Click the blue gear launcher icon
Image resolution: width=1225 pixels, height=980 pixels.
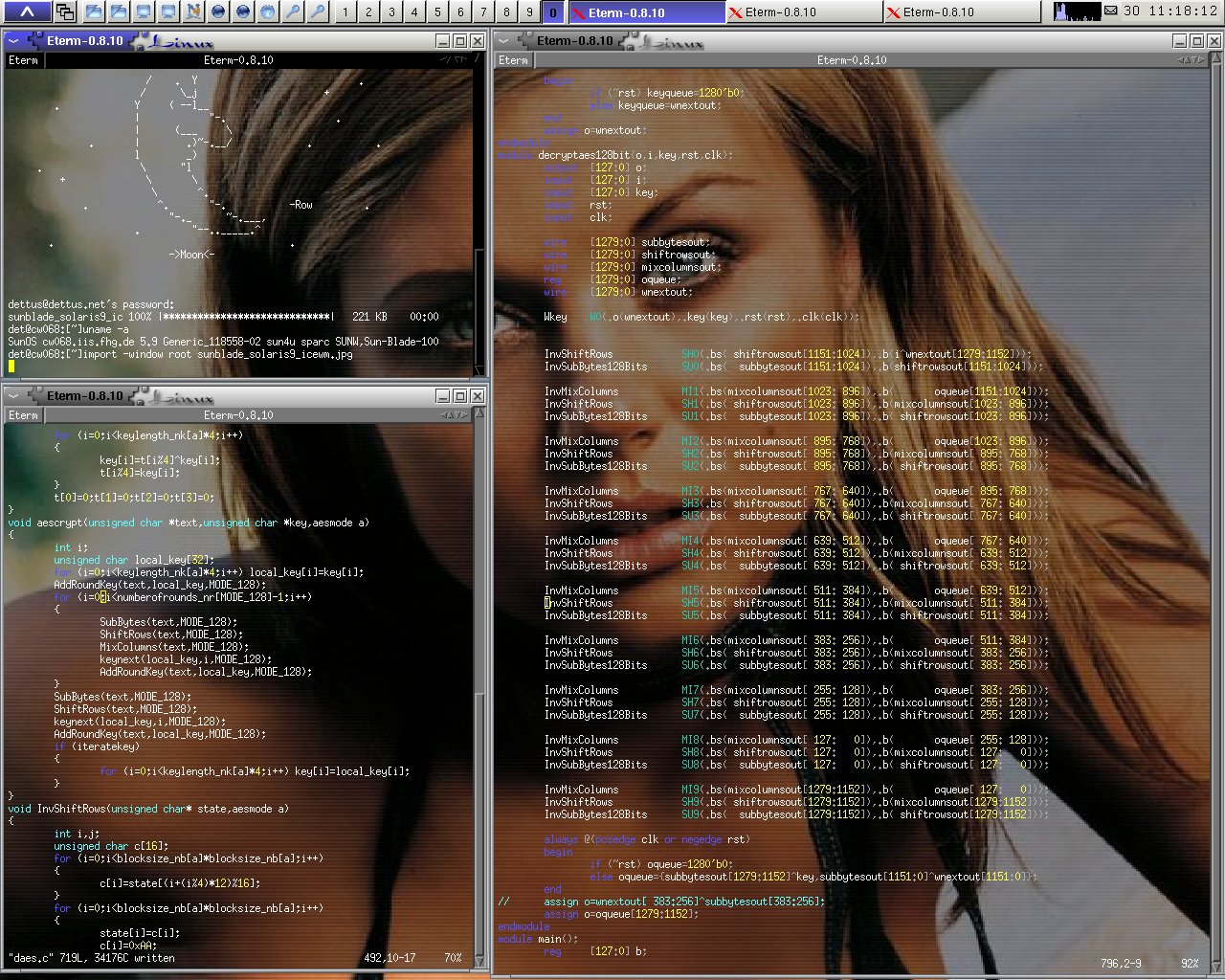coord(268,11)
